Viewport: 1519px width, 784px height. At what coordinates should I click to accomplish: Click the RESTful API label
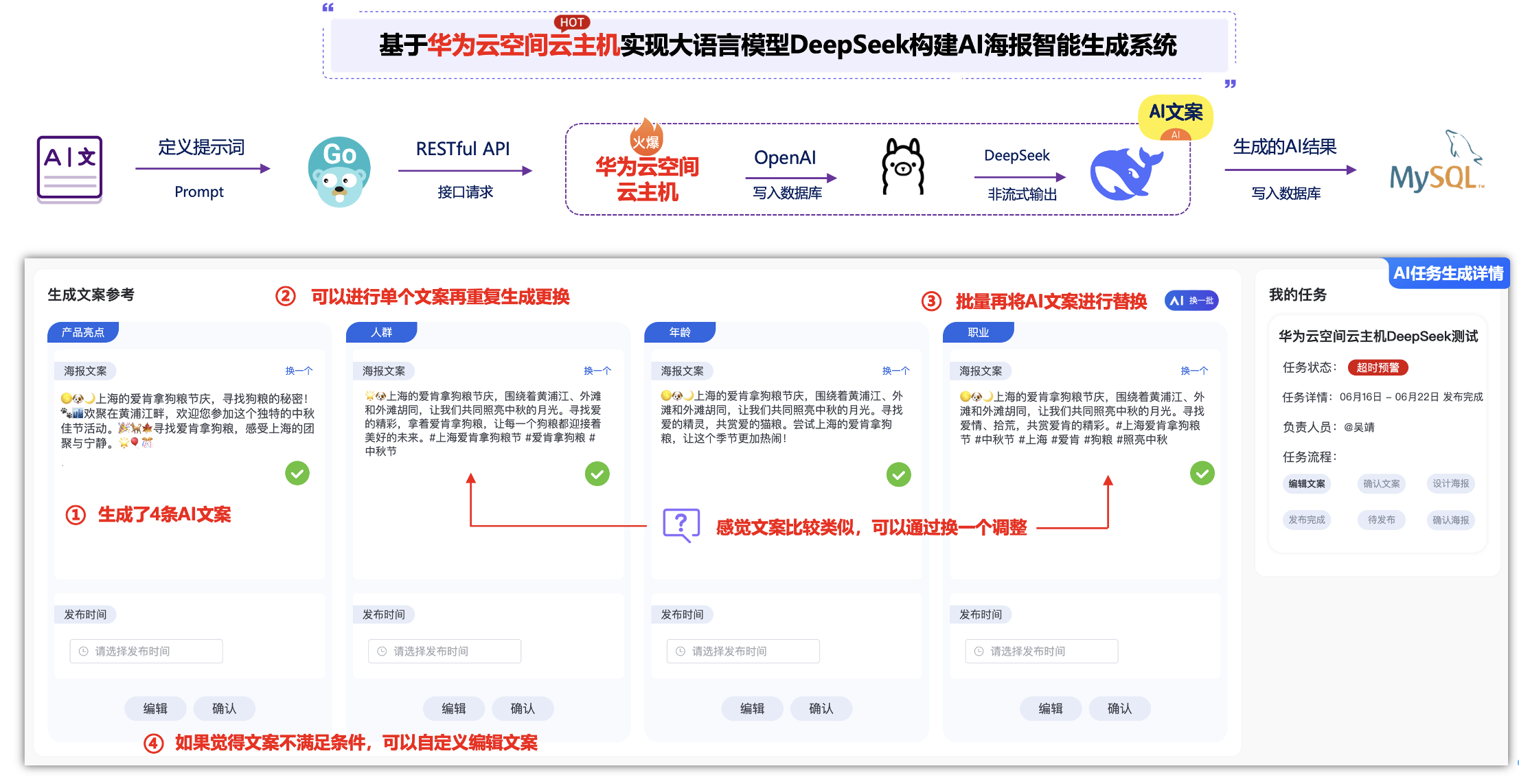(x=463, y=149)
